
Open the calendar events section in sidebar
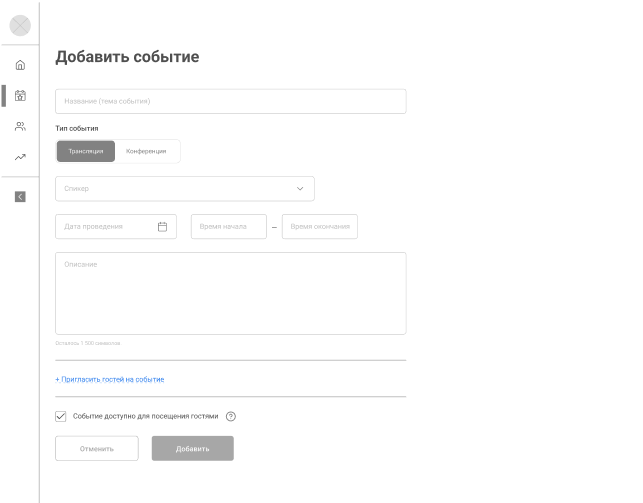click(20, 96)
